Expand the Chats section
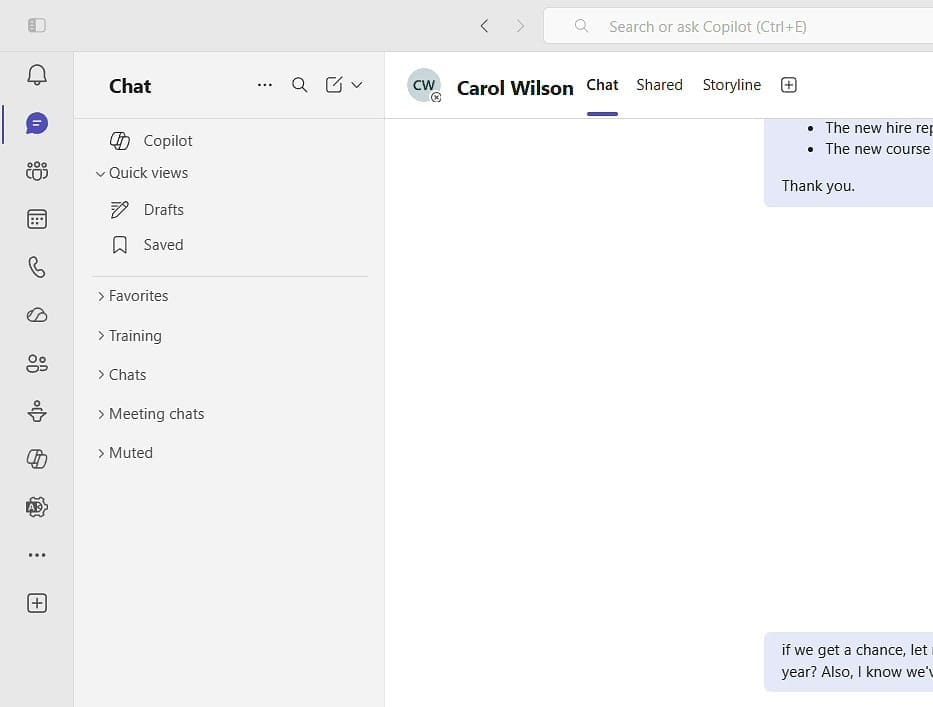 (122, 375)
